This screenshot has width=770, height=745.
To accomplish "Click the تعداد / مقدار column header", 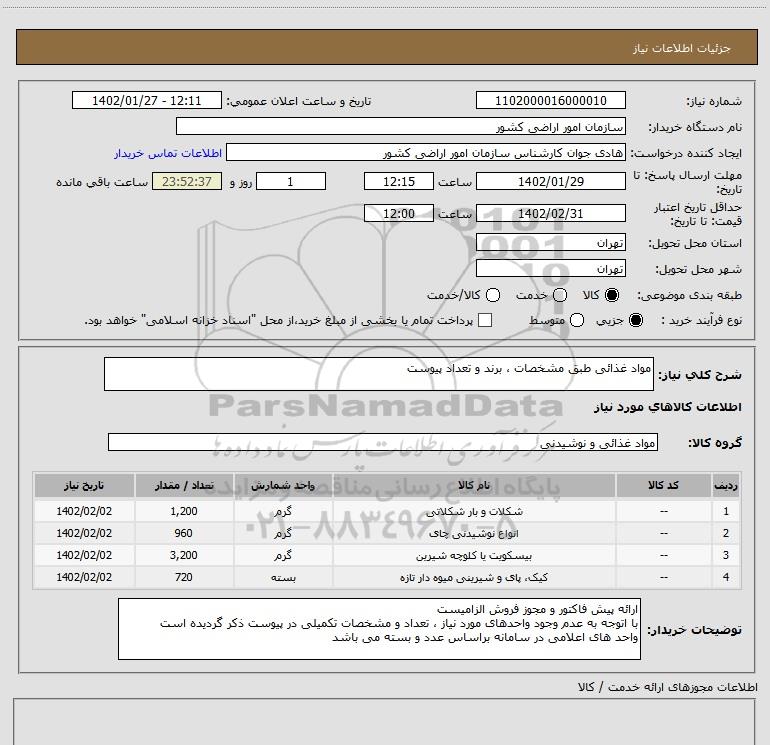I will tap(184, 486).
